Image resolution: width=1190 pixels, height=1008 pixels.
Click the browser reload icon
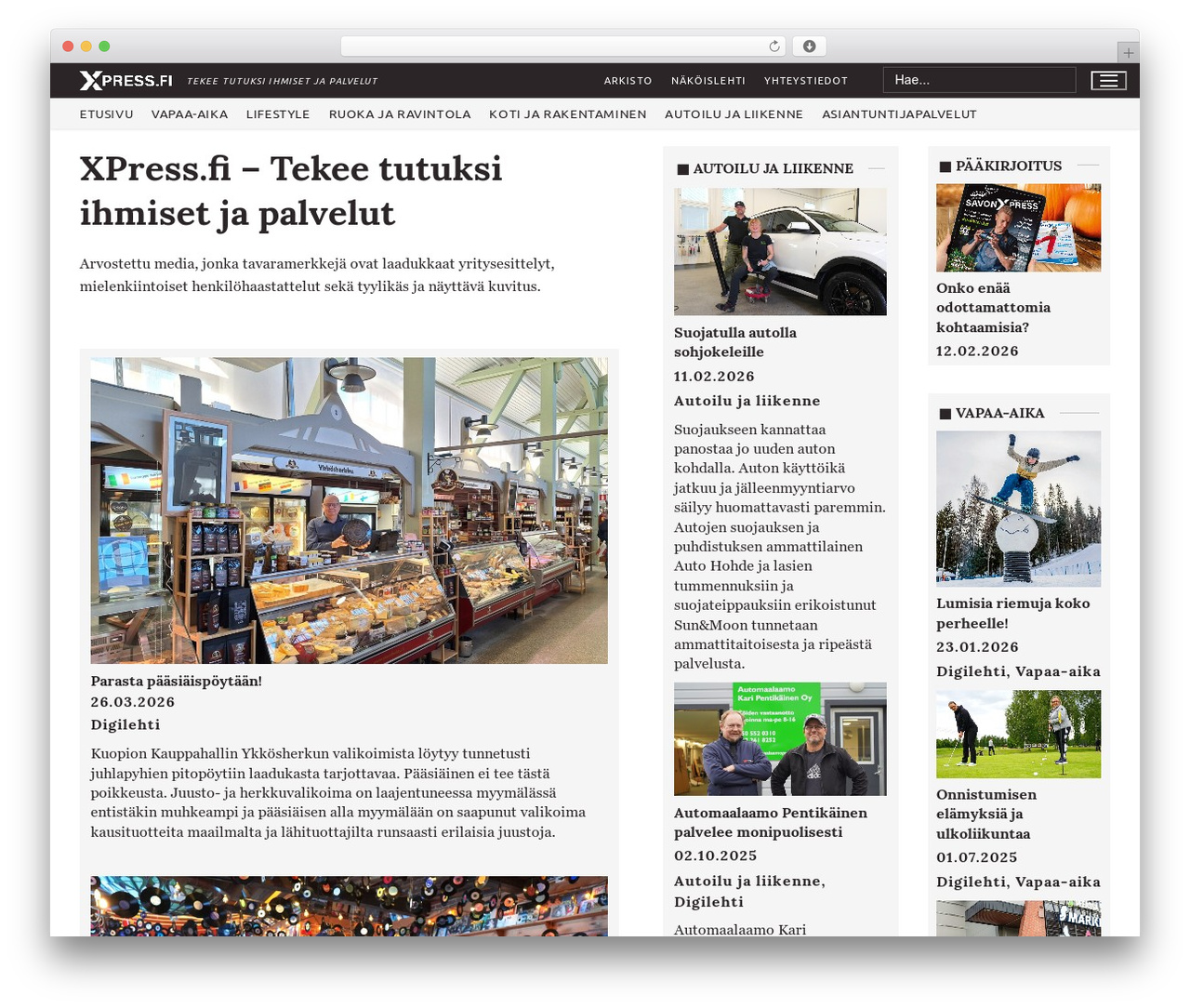tap(774, 46)
